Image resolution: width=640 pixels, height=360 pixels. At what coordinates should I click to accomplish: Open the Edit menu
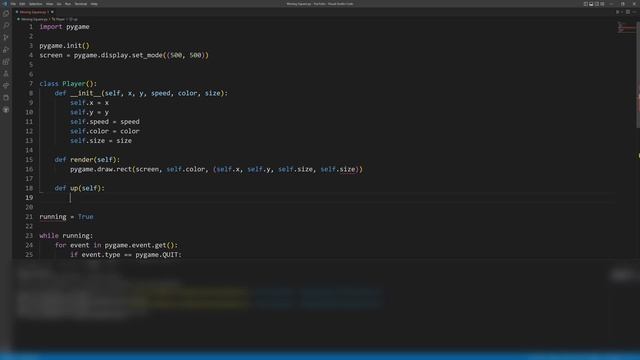coord(22,4)
